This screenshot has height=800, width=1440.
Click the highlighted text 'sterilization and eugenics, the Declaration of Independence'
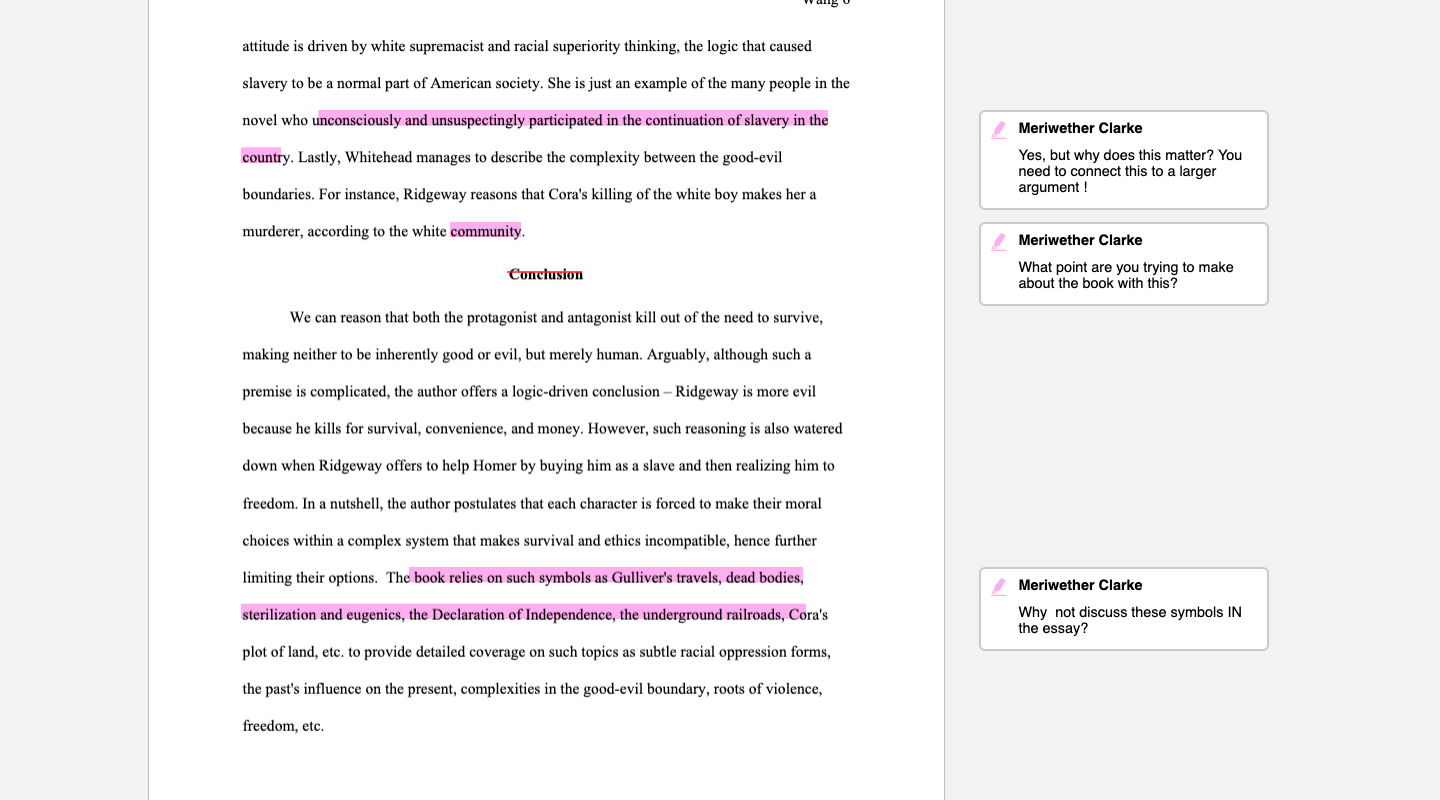click(x=428, y=614)
